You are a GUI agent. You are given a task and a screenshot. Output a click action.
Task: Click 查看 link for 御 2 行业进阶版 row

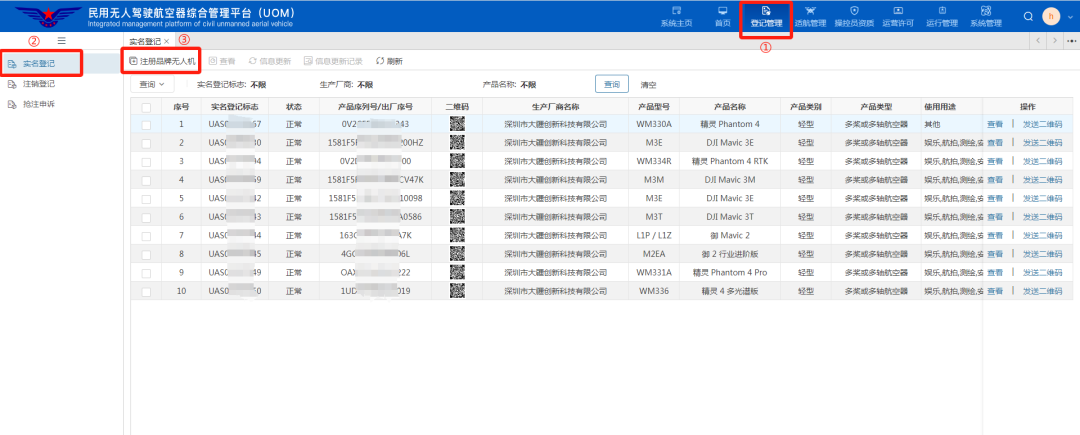click(995, 255)
